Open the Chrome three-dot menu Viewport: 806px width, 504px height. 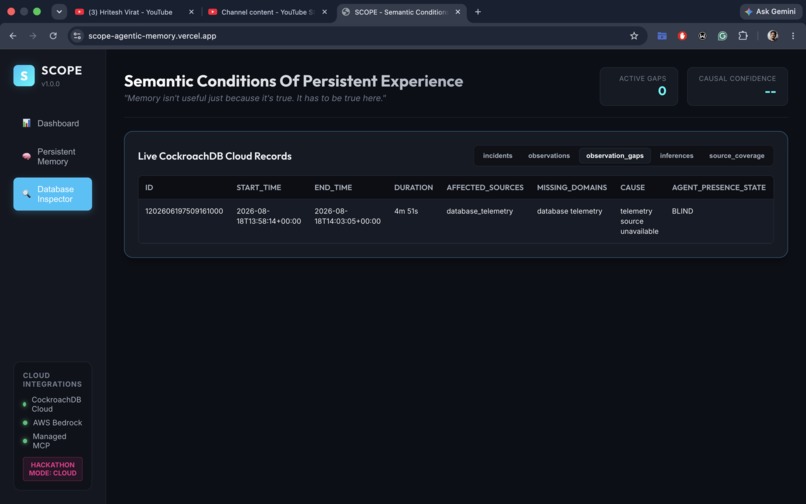pos(793,36)
